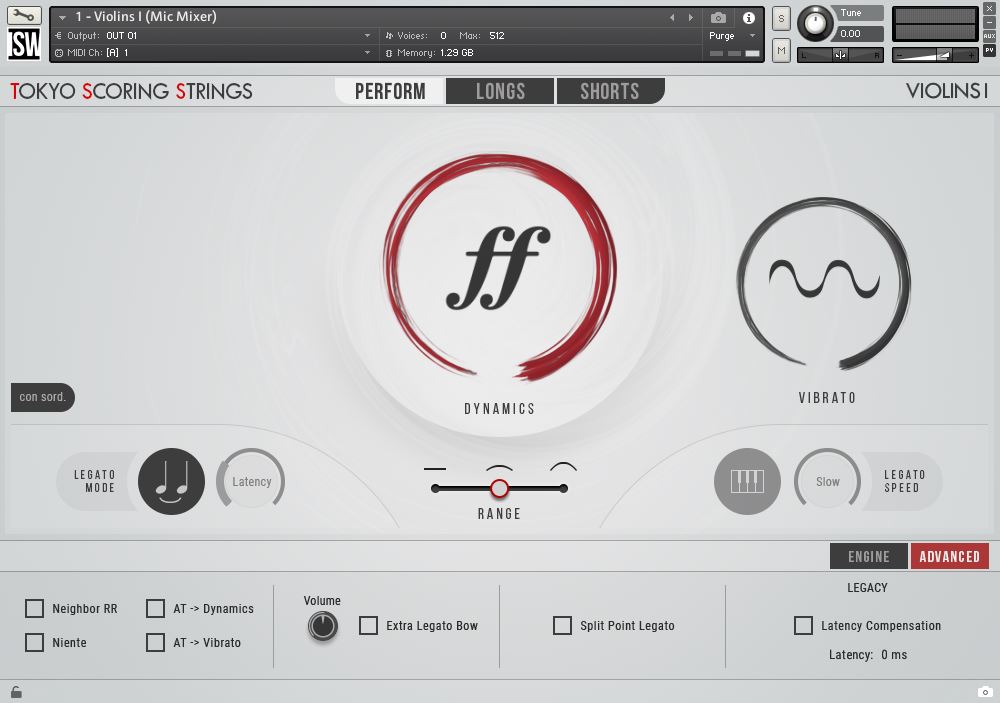This screenshot has height=703, width=1000.
Task: Click the Latency 0 ms value
Action: coord(894,655)
